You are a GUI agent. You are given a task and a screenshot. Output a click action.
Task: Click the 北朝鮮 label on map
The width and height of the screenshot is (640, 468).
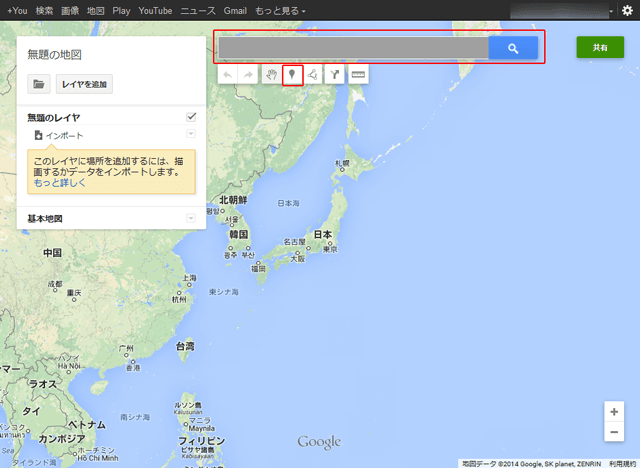(233, 200)
